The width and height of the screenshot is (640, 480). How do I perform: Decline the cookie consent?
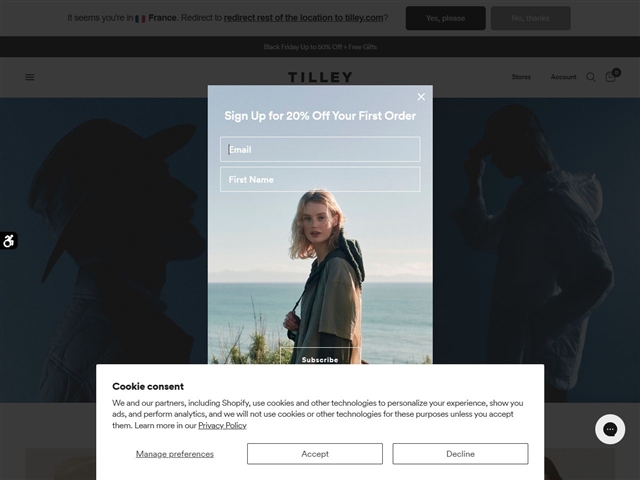[460, 453]
